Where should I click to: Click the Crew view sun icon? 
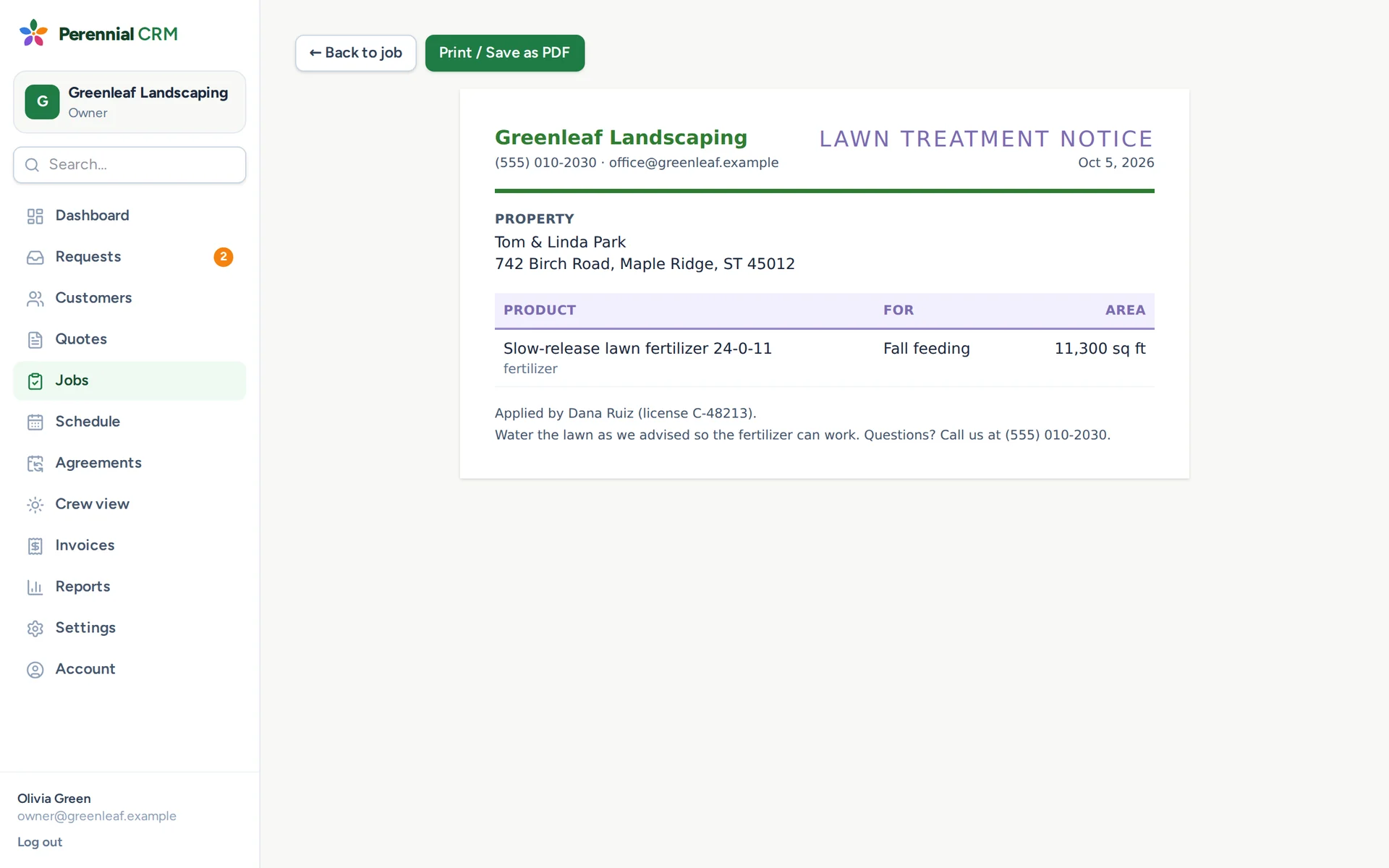pos(35,505)
